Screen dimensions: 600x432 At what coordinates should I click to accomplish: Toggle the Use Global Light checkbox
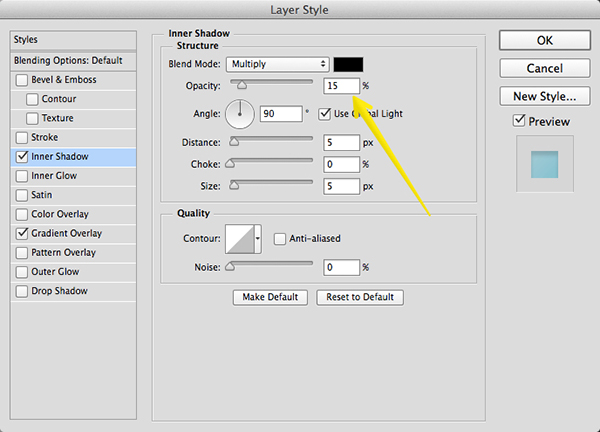pos(325,114)
